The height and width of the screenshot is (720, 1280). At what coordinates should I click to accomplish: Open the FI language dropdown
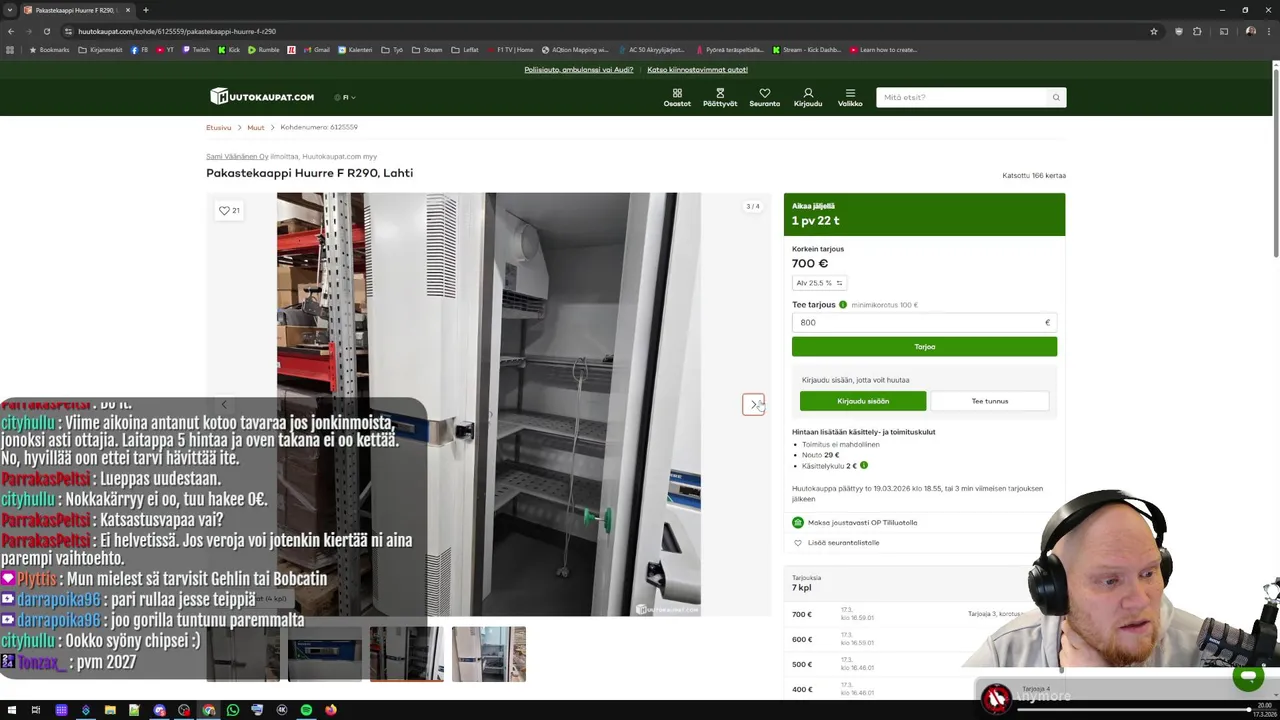(x=345, y=97)
